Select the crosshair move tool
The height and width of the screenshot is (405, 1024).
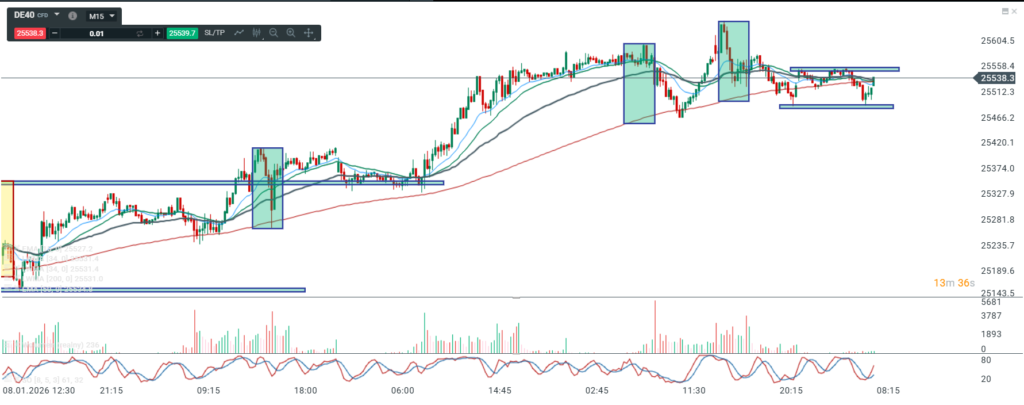click(x=308, y=33)
